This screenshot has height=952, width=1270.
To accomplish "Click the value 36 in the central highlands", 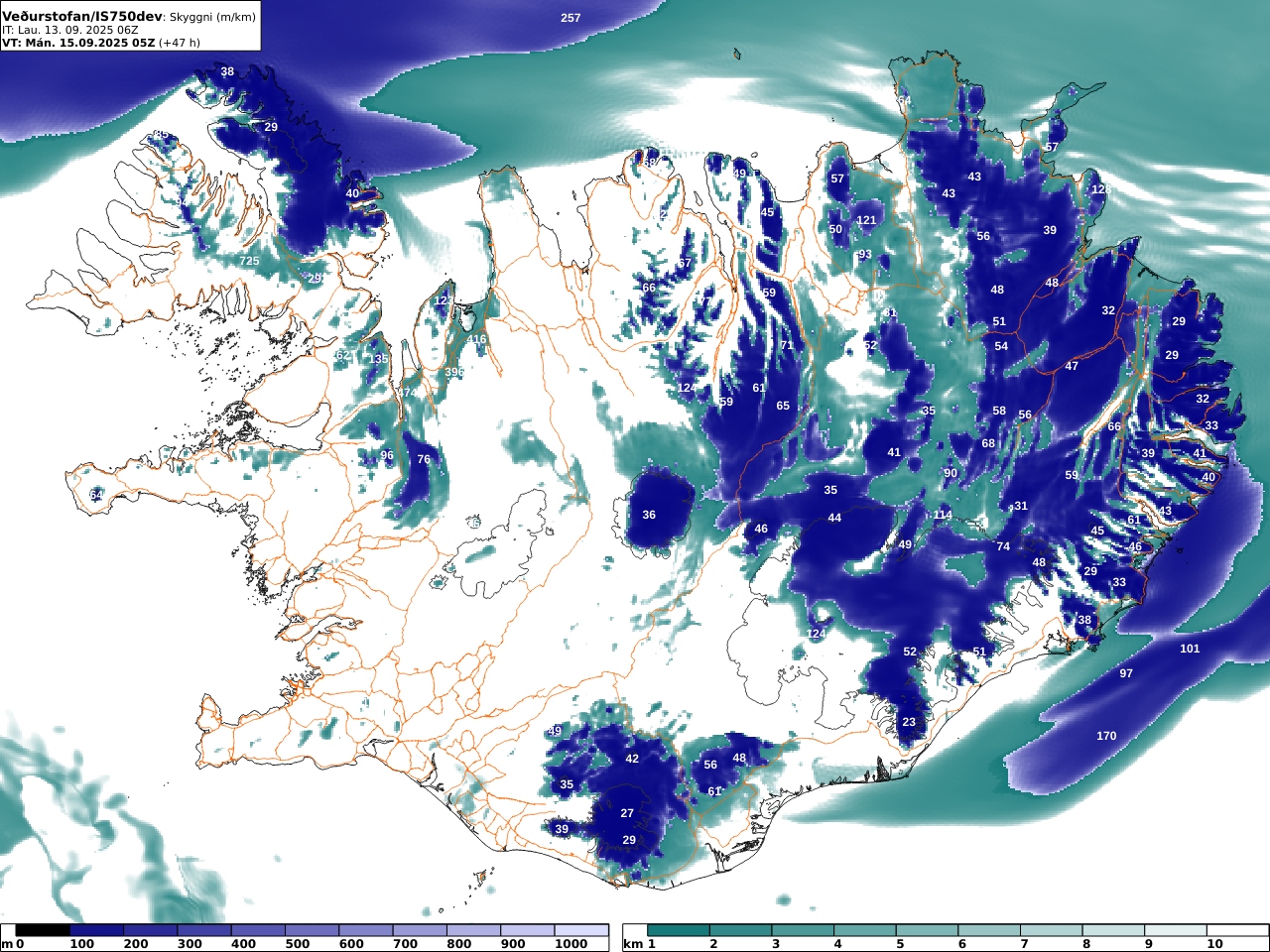I will (x=649, y=515).
